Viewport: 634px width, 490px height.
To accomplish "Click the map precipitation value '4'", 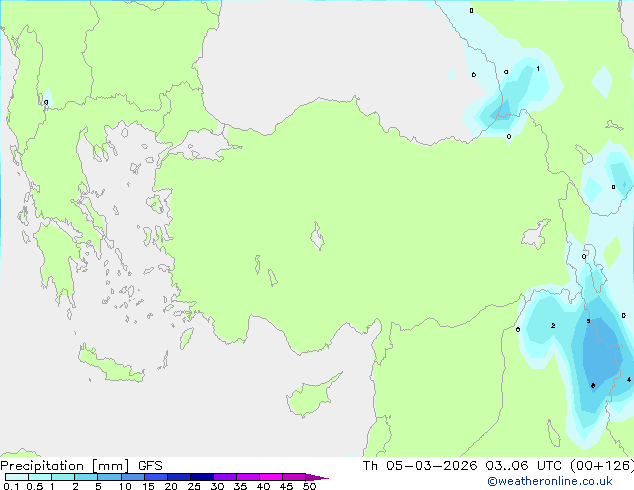I will coord(629,380).
